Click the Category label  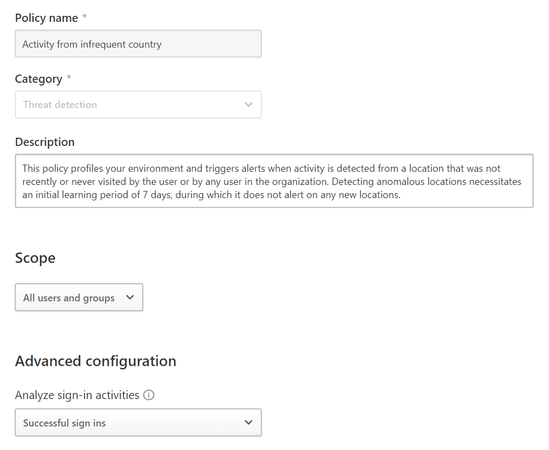coord(39,79)
